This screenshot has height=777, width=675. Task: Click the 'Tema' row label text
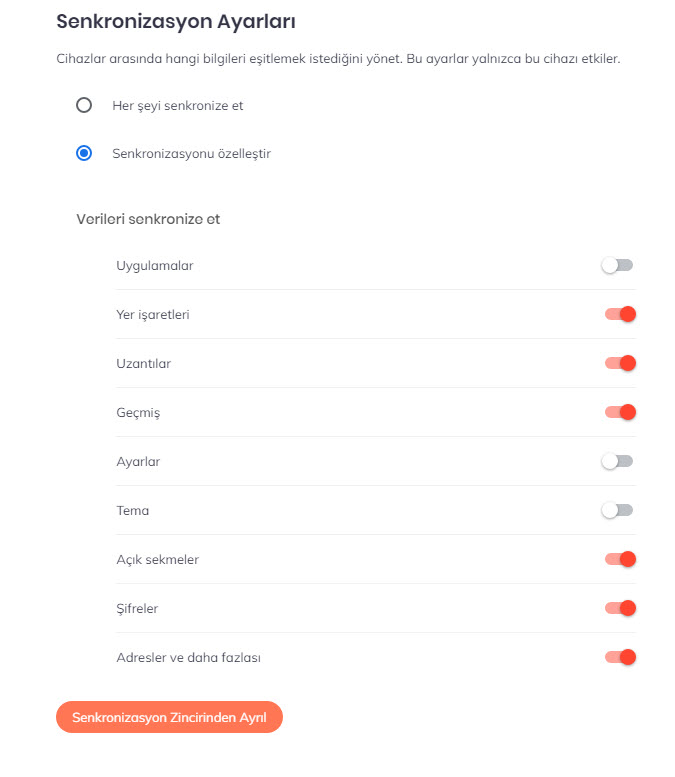(x=132, y=510)
